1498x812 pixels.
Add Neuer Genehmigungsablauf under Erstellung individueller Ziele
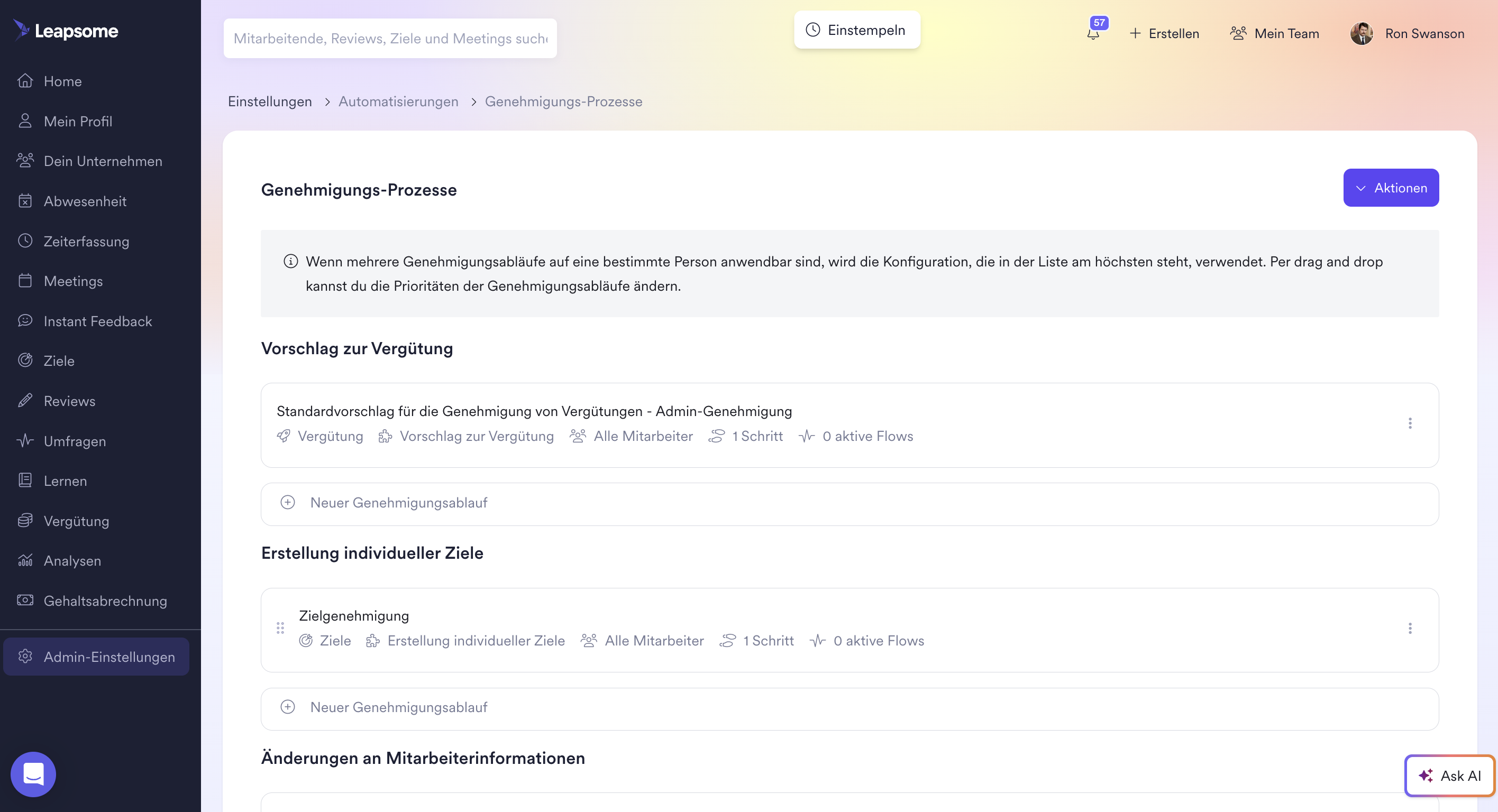(850, 708)
